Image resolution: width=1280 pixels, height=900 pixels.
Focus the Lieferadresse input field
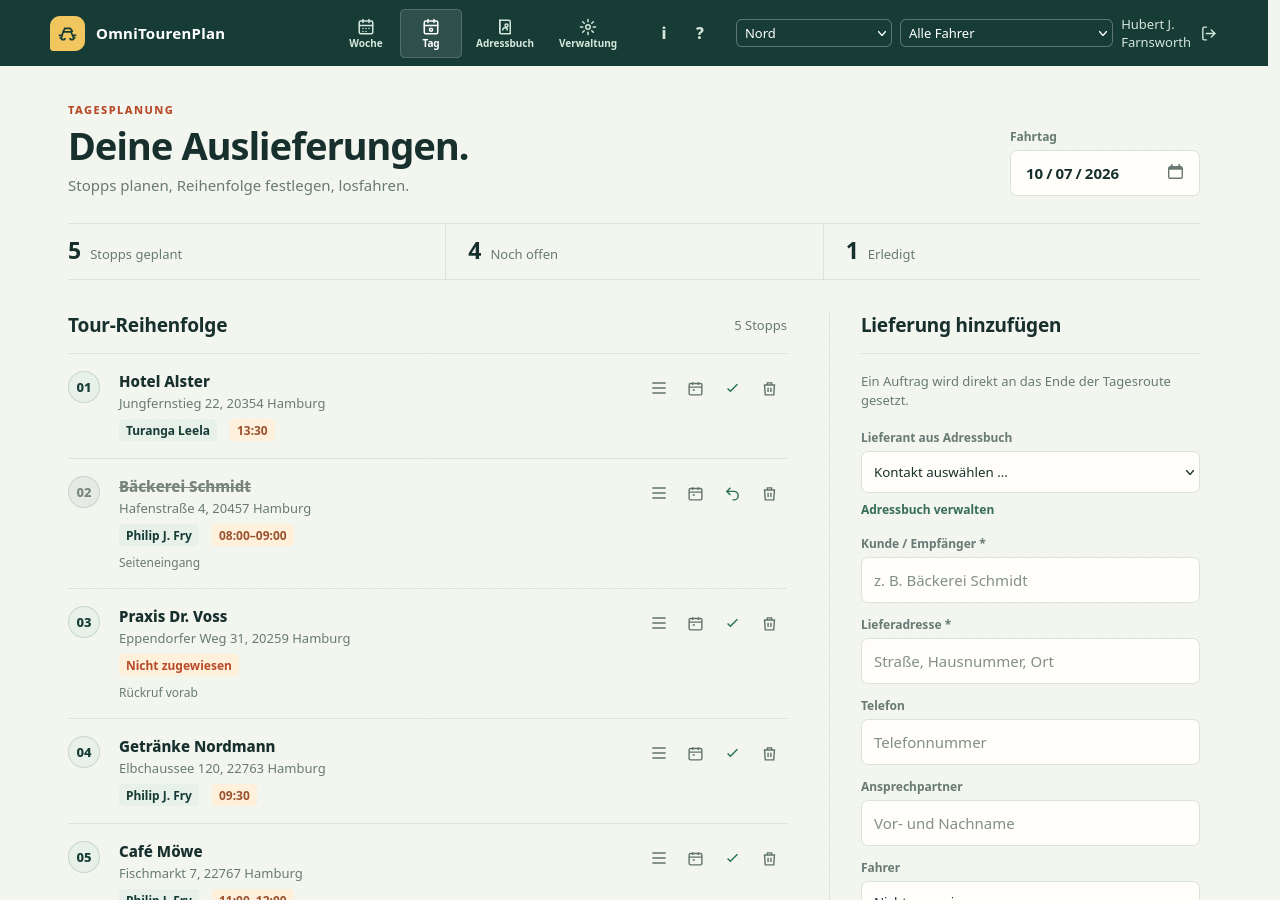(x=1030, y=661)
